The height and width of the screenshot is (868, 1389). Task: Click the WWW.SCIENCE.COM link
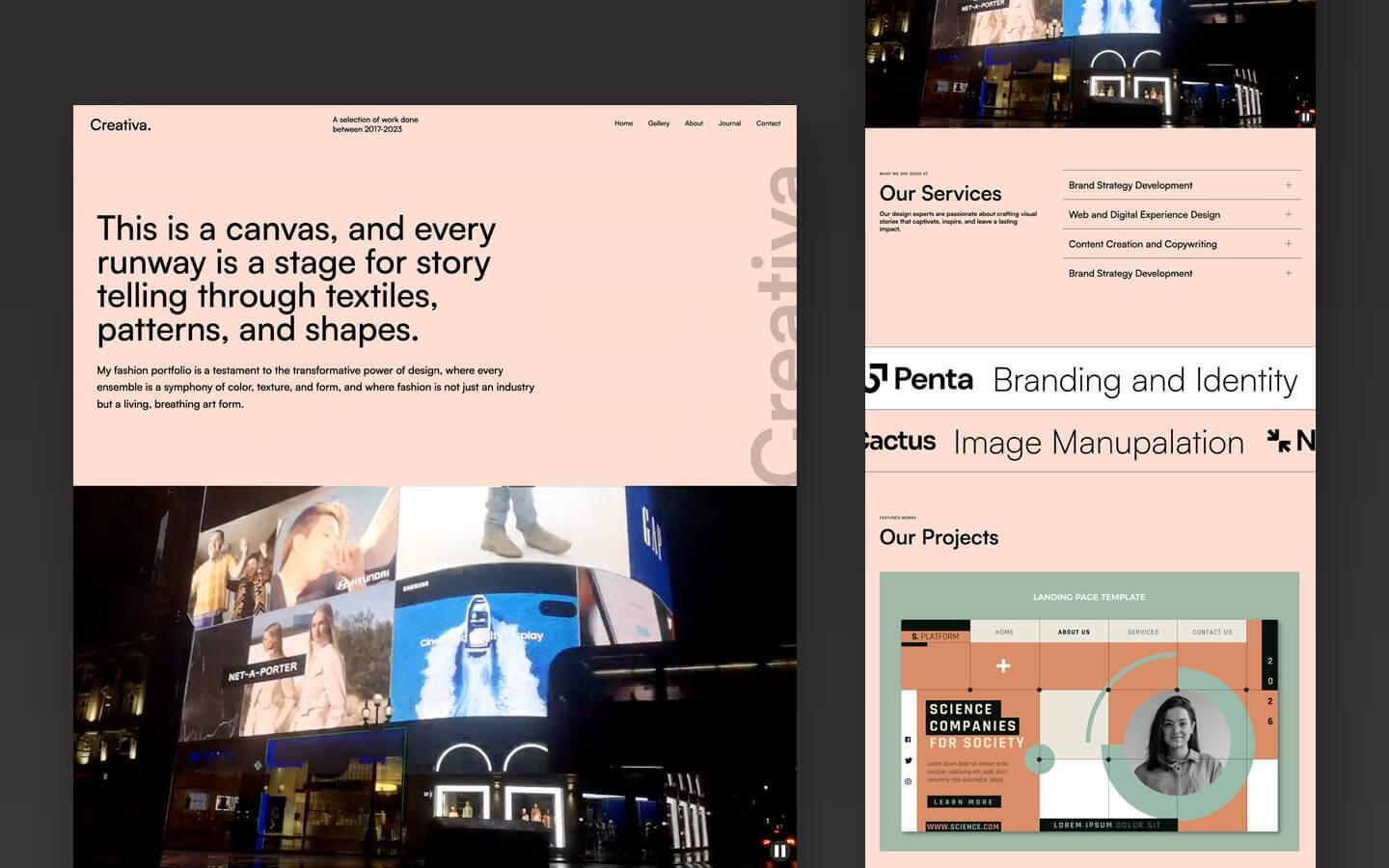pos(965,826)
